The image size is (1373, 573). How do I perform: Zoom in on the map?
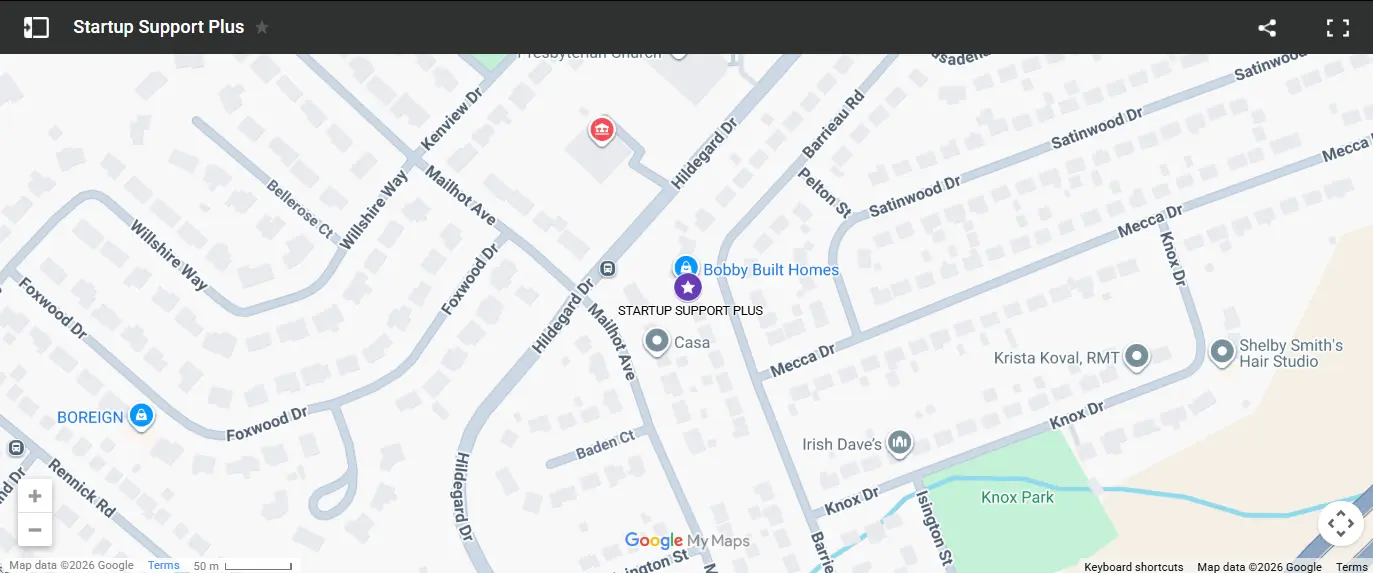35,496
